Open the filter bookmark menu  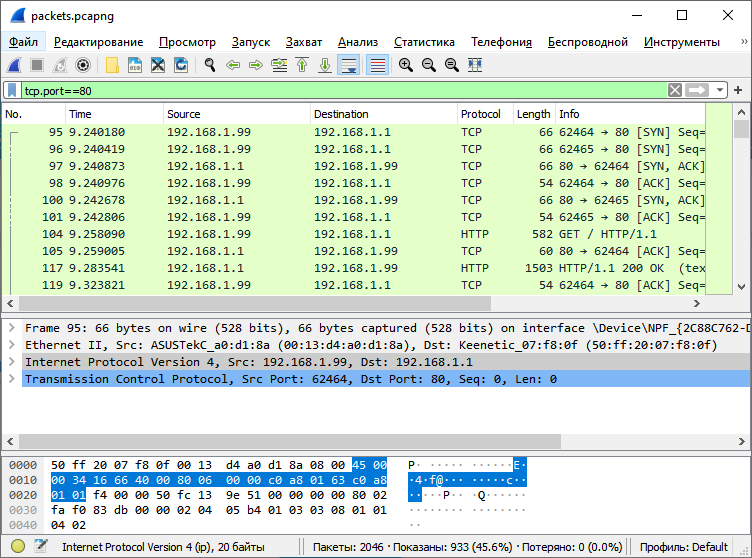12,90
